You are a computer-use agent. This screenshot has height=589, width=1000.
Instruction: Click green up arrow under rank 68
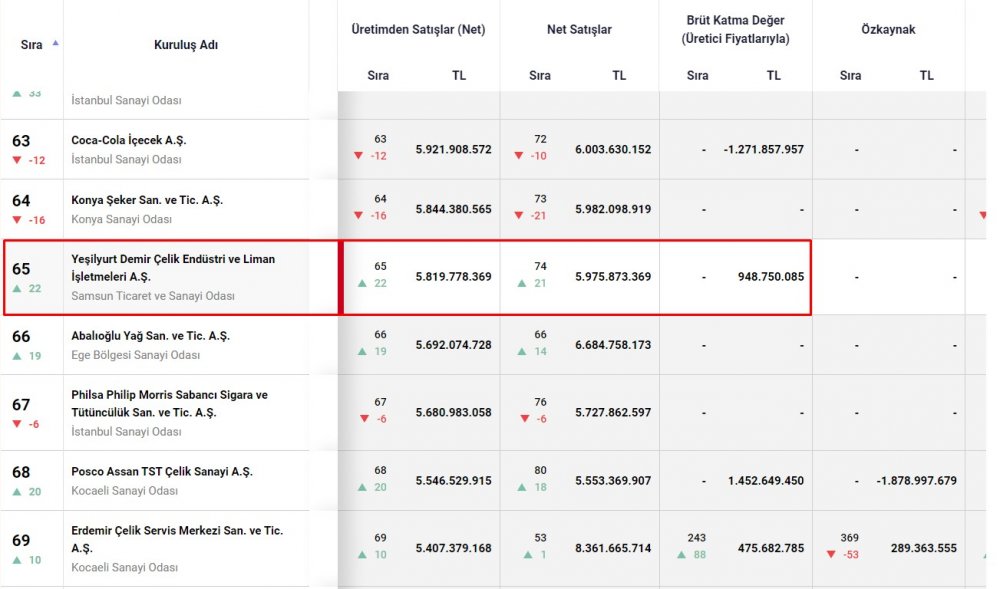[17, 492]
